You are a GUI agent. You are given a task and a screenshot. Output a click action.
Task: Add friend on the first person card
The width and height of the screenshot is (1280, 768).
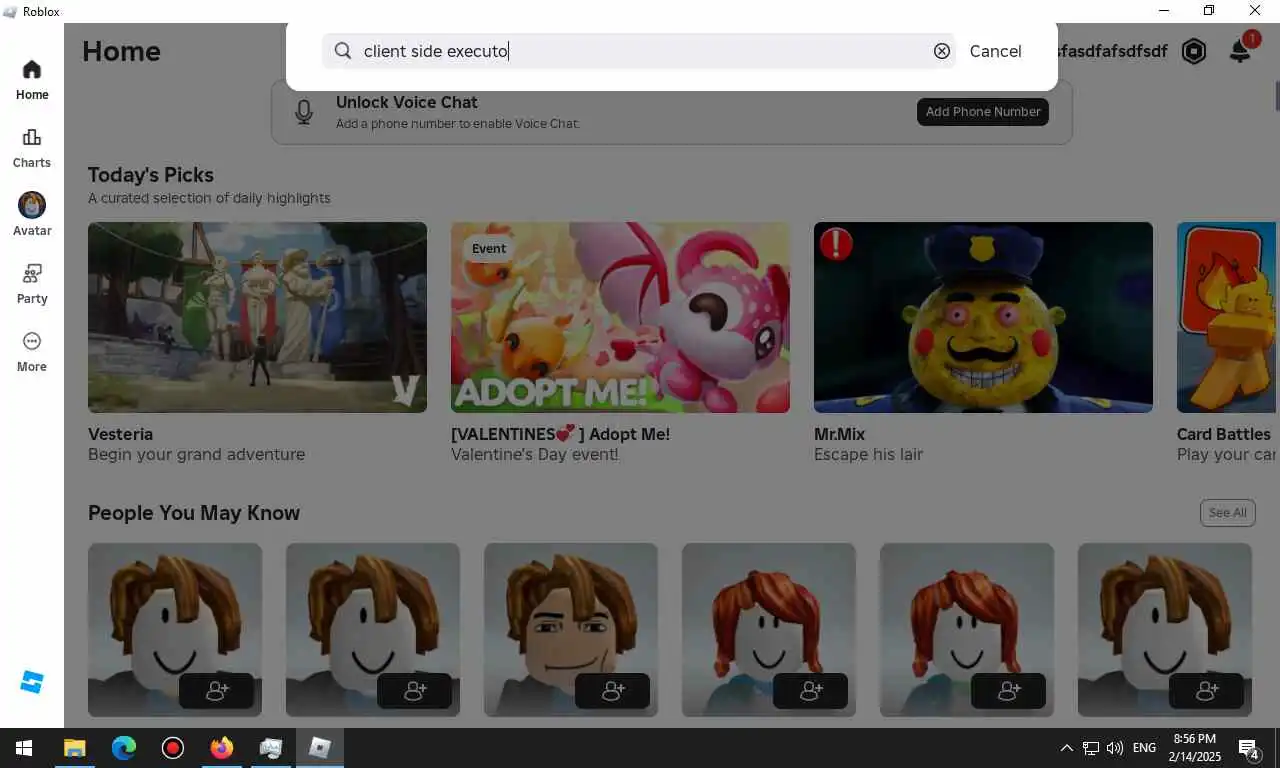216,691
